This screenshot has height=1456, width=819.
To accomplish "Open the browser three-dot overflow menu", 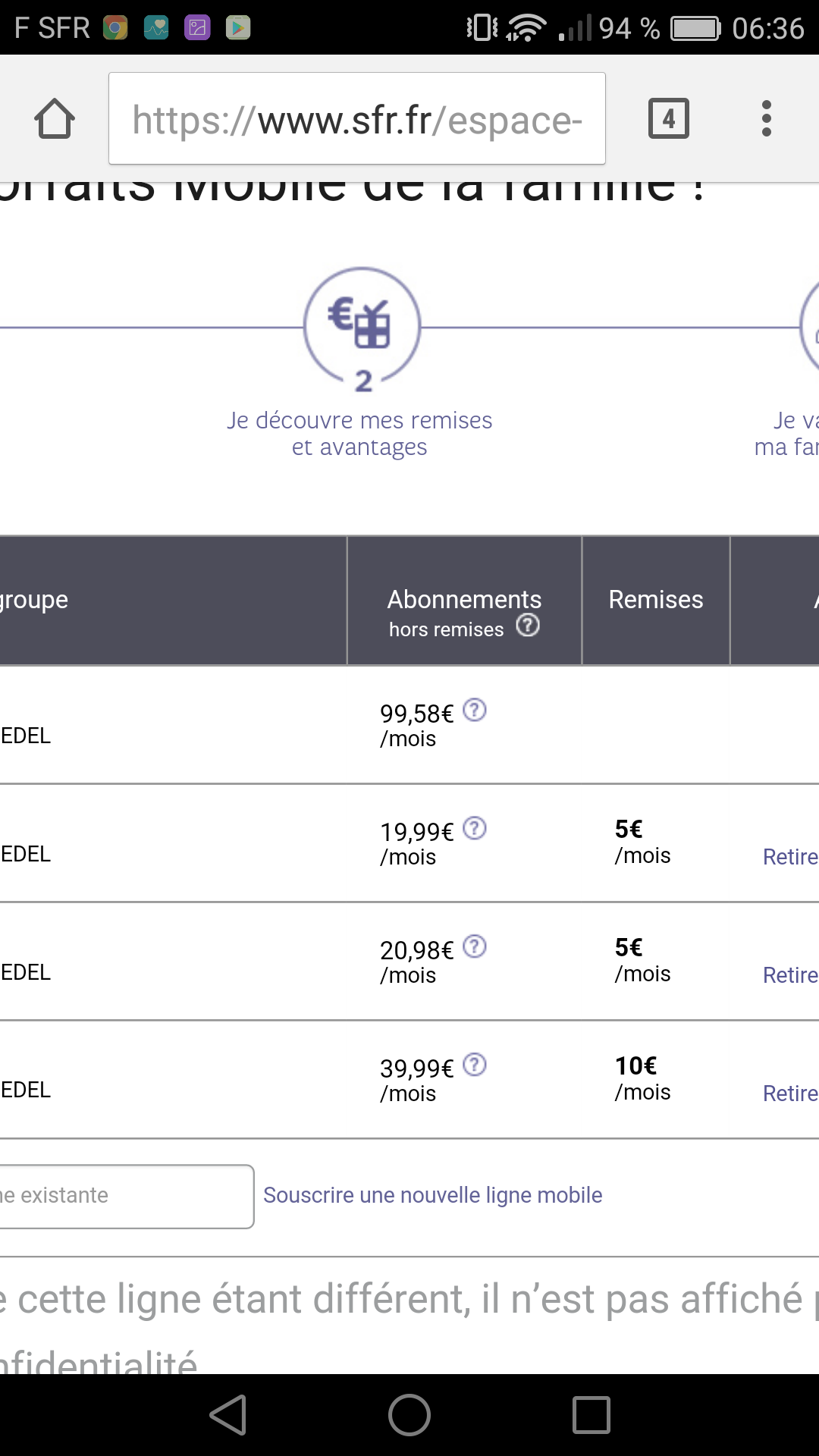I will coord(766,119).
